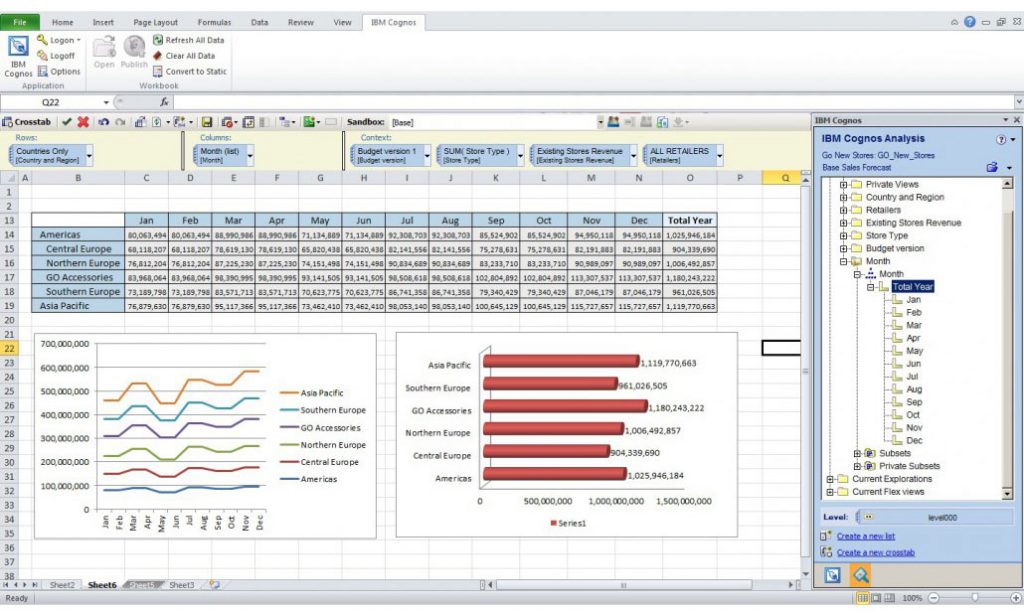Click Create a new crosstab link
Viewport: 1024px width, 616px height.
(x=876, y=553)
